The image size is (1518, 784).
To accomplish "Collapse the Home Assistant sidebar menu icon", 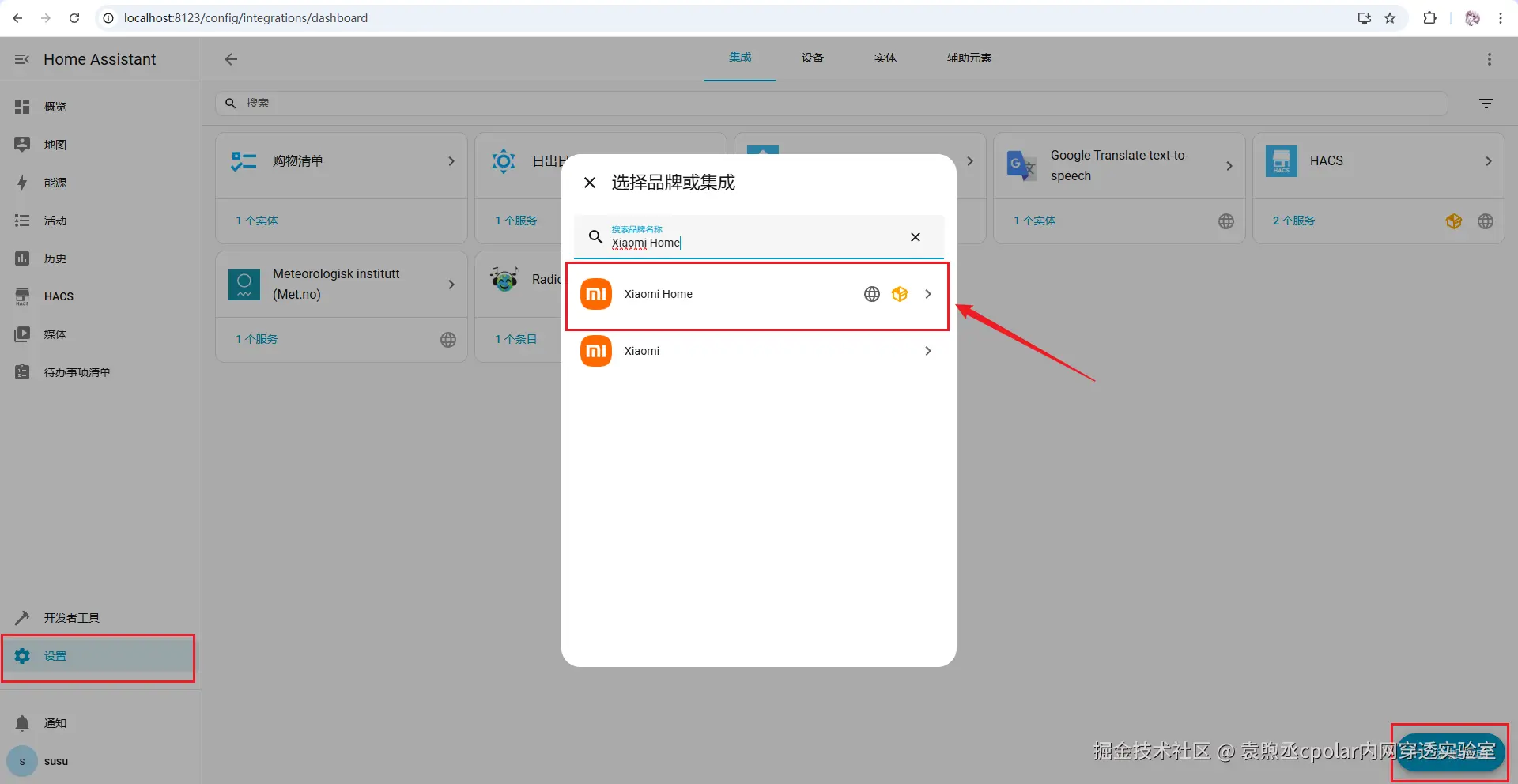I will pos(22,59).
